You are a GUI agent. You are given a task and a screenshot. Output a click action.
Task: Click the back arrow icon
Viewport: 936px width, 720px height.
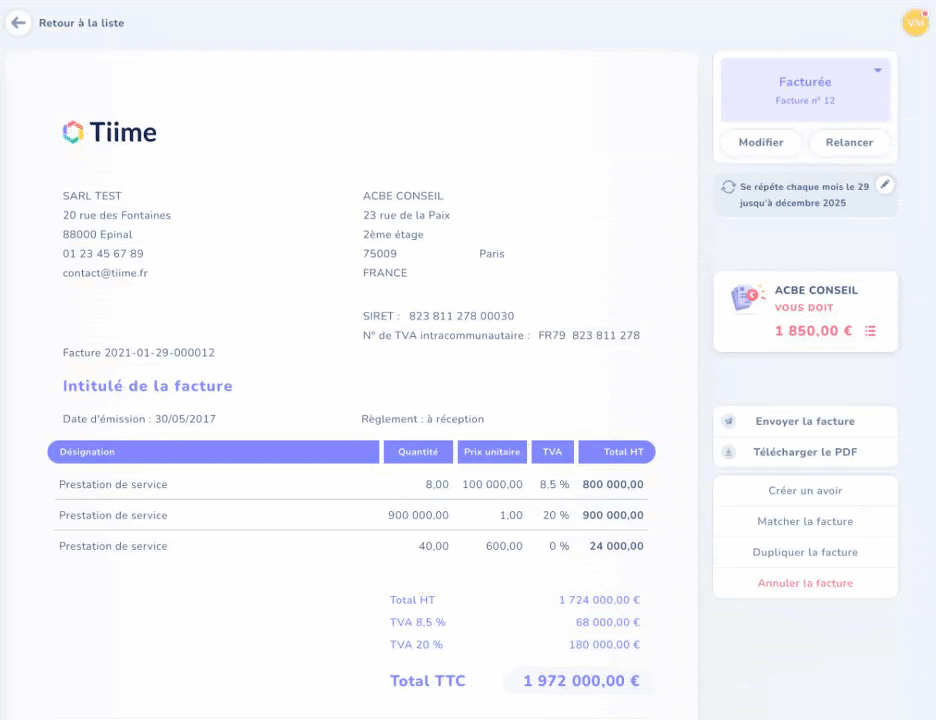click(19, 23)
